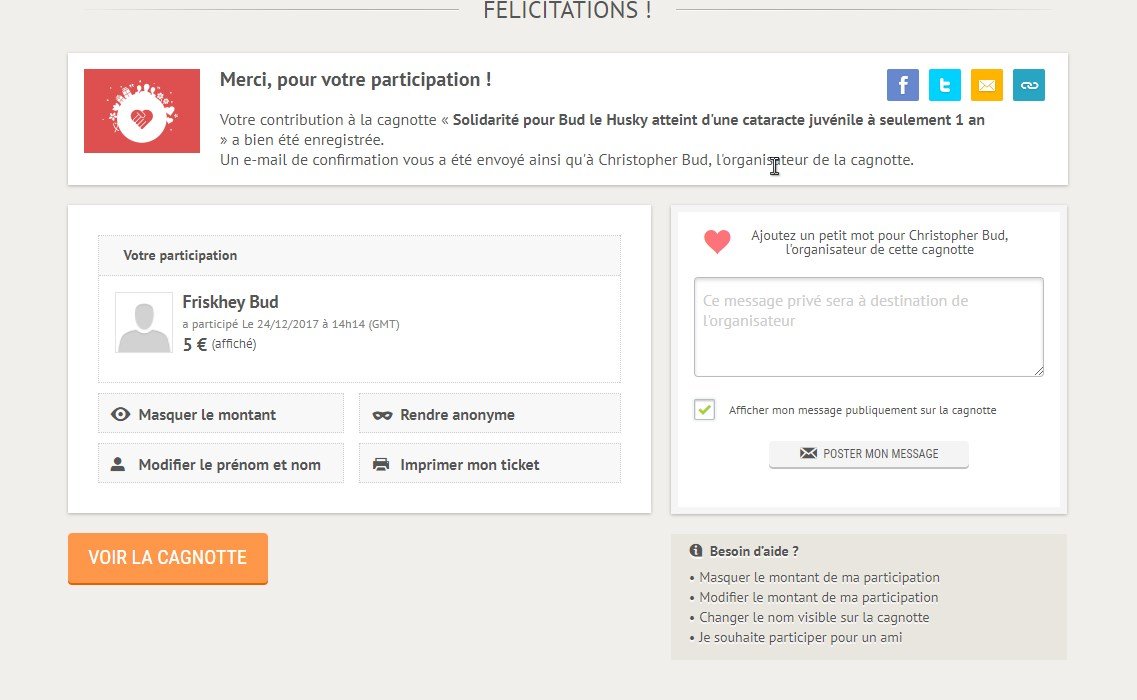Click the Friskhey Bud avatar placeholder

[144, 322]
